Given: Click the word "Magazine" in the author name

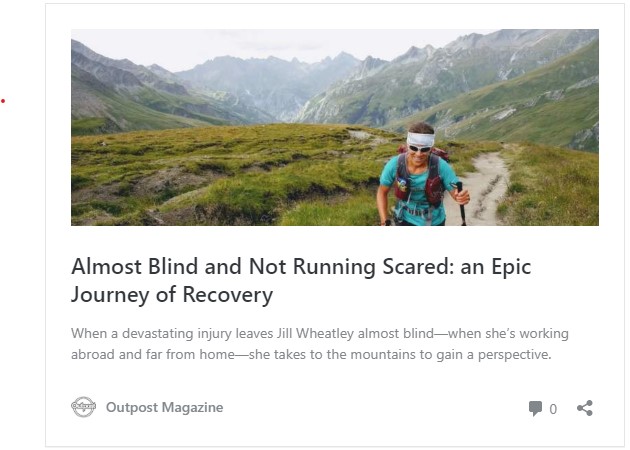Looking at the screenshot, I should 193,407.
